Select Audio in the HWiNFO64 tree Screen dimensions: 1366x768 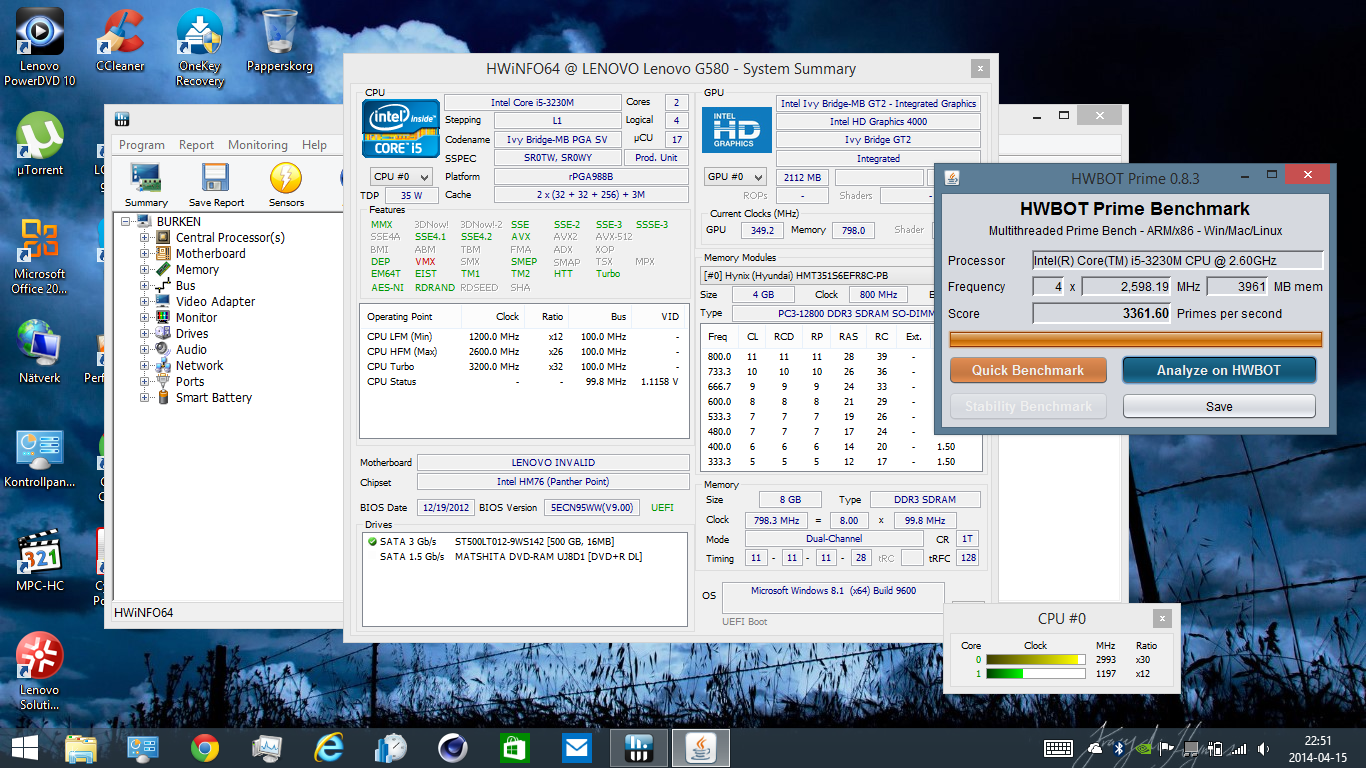pos(191,350)
